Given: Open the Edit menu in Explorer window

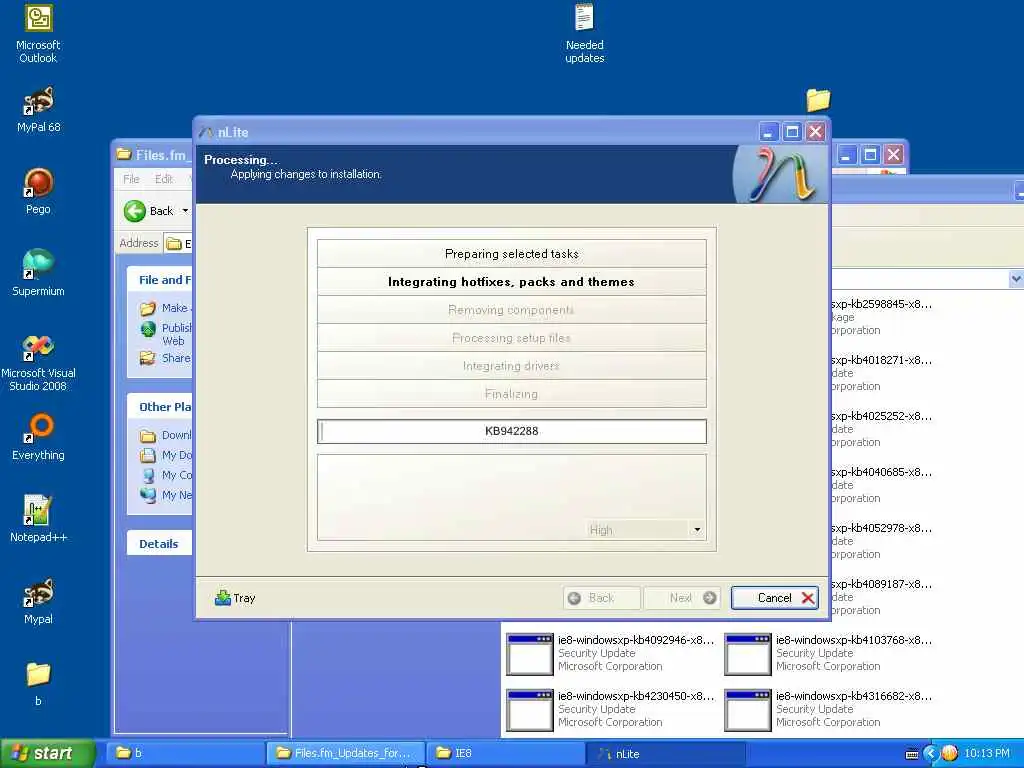Looking at the screenshot, I should point(163,179).
